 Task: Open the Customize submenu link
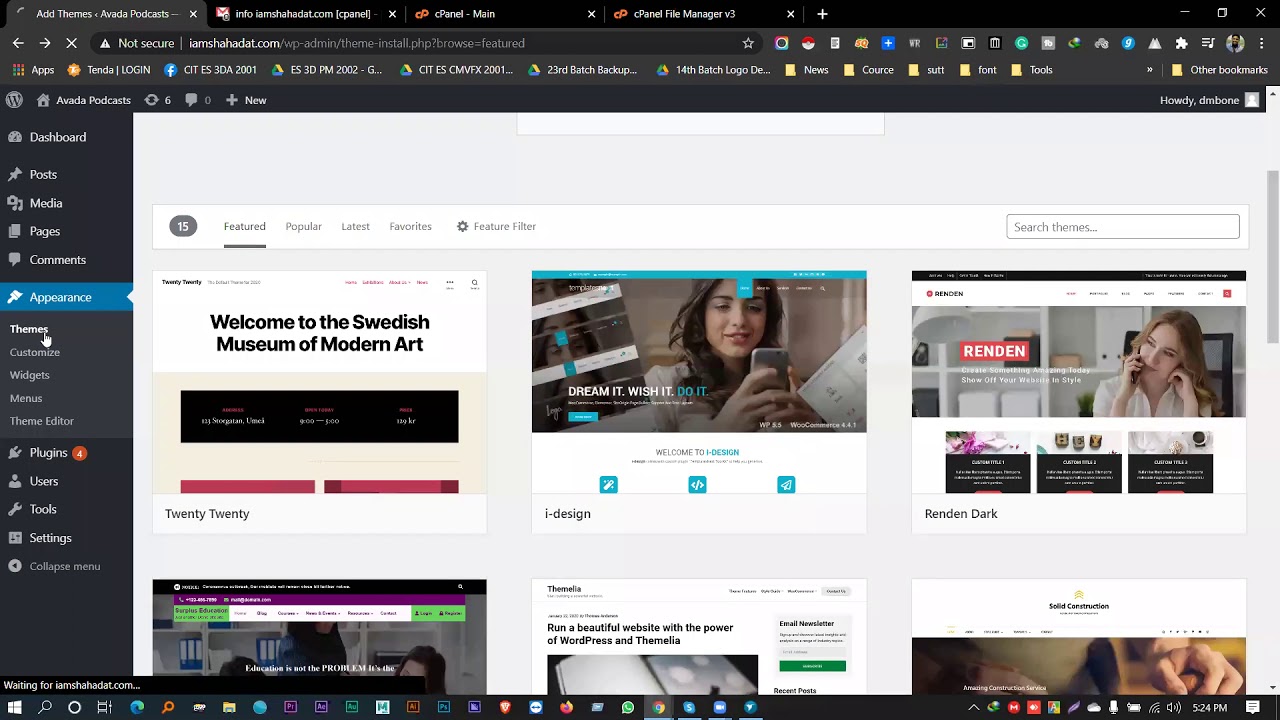(x=35, y=352)
